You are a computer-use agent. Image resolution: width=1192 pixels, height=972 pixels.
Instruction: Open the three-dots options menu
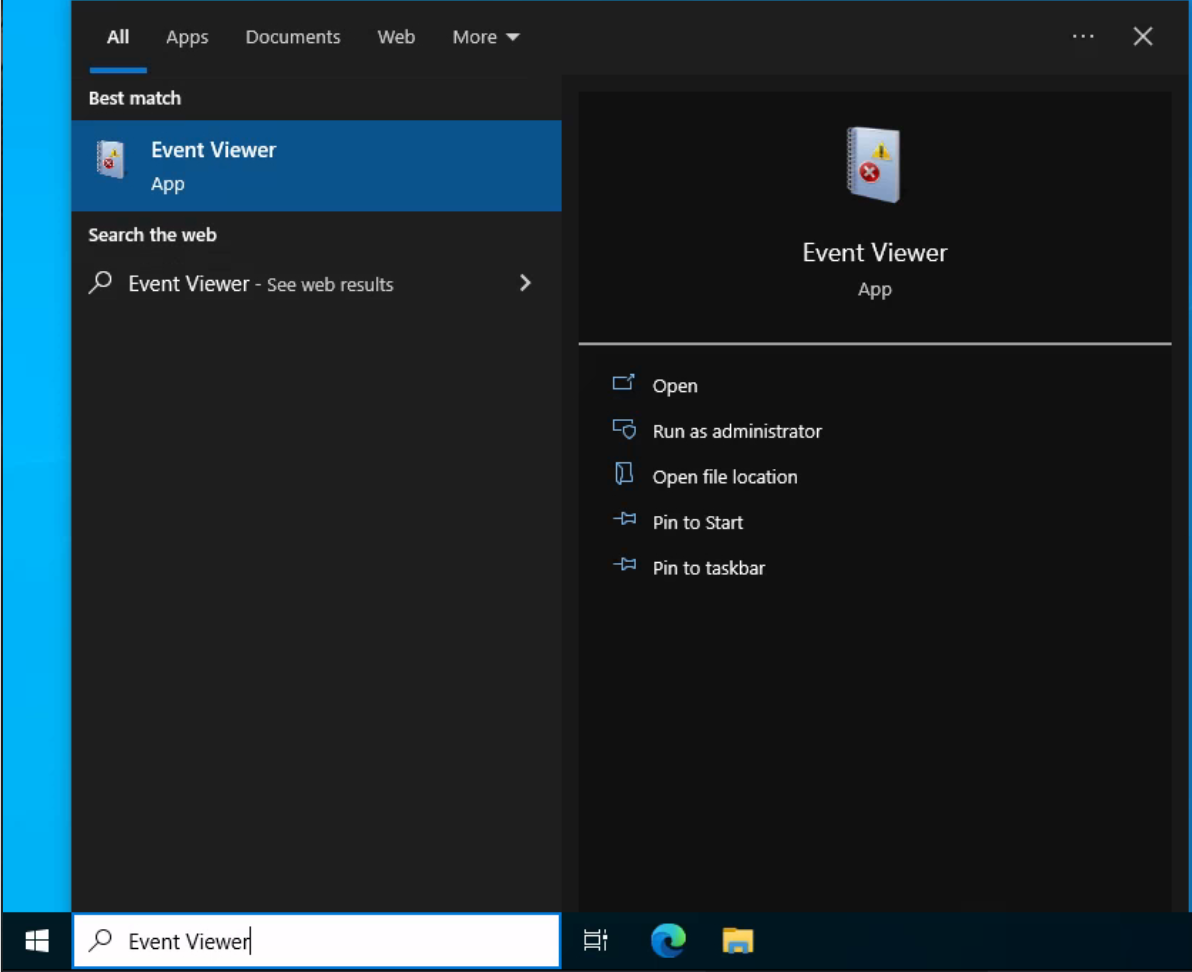[1083, 36]
